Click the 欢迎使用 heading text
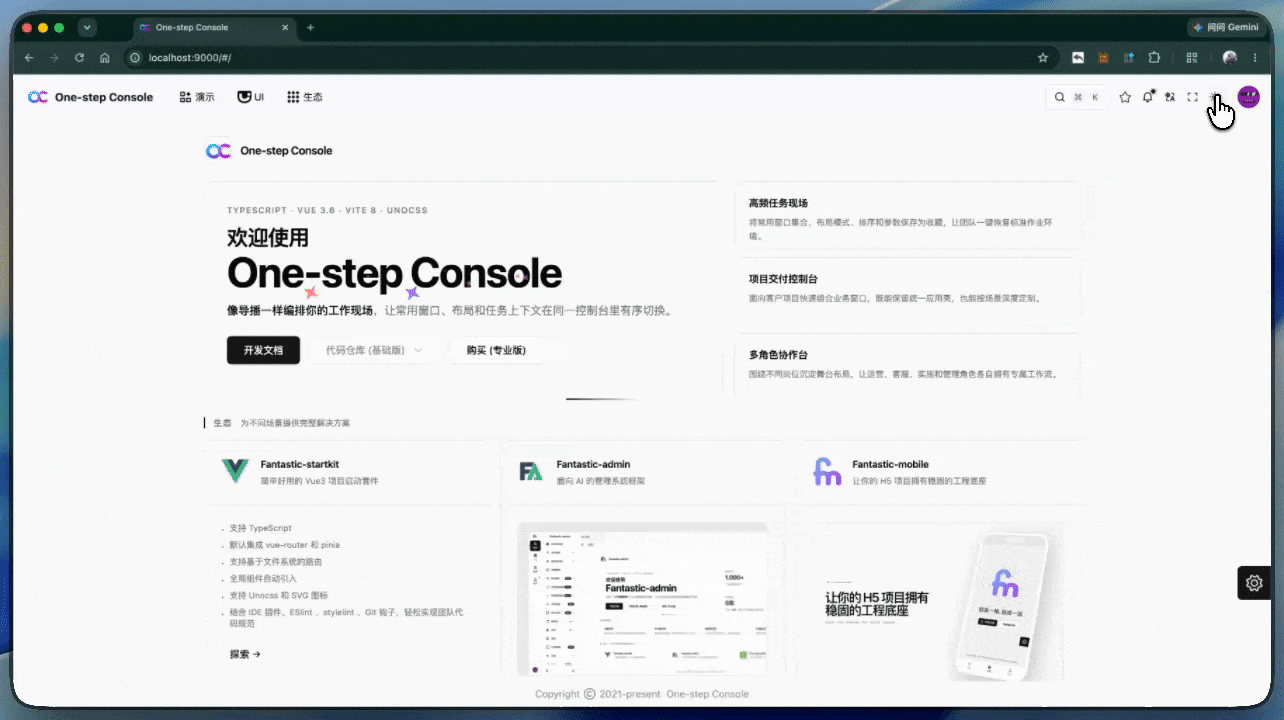This screenshot has height=720, width=1284. pyautogui.click(x=268, y=238)
